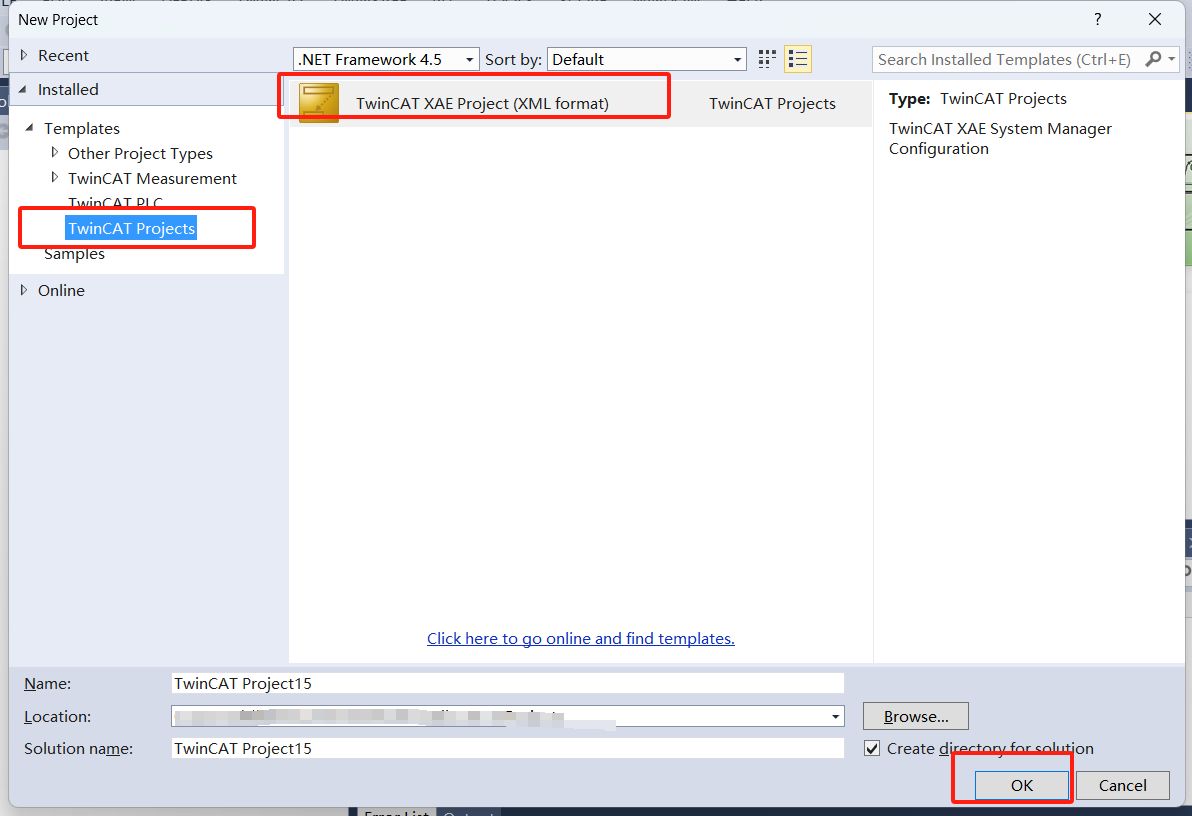Select the TwinCAT XAE Project template icon
1192x816 pixels.
(x=319, y=103)
